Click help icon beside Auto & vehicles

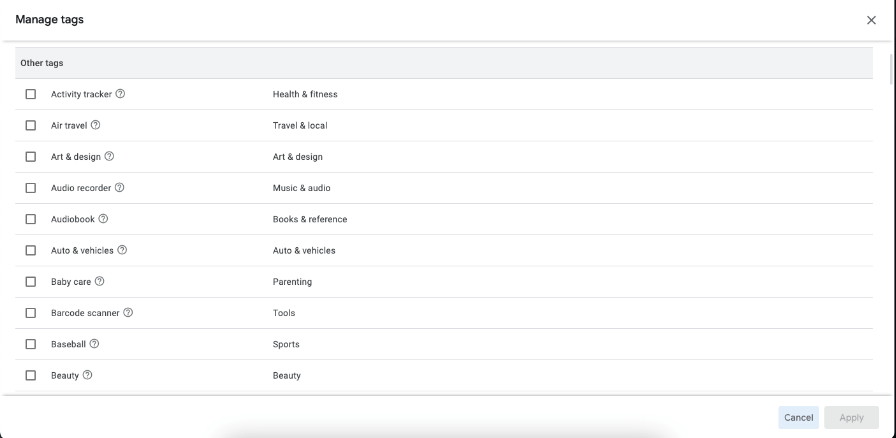click(122, 250)
